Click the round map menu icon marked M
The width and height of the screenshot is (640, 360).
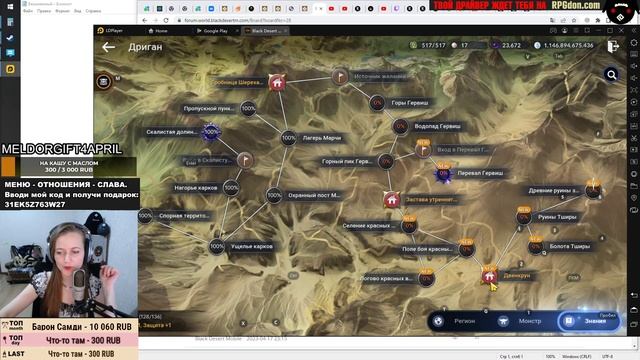coord(104,81)
